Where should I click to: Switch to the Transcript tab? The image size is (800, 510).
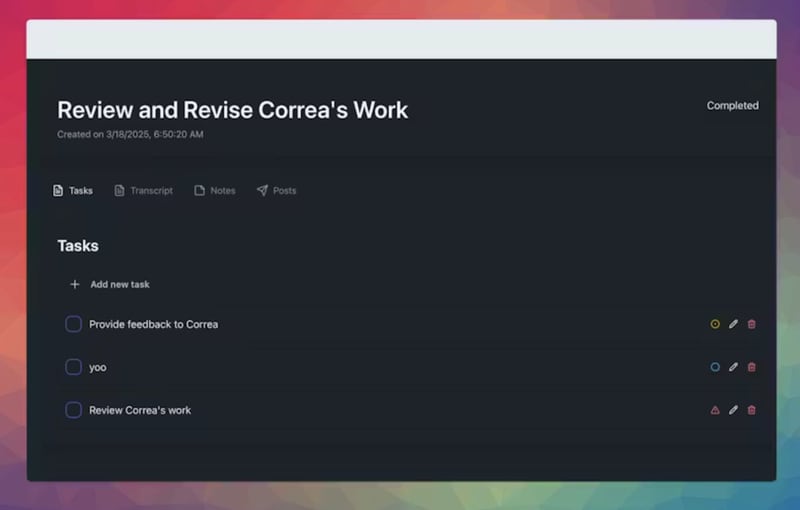143,190
